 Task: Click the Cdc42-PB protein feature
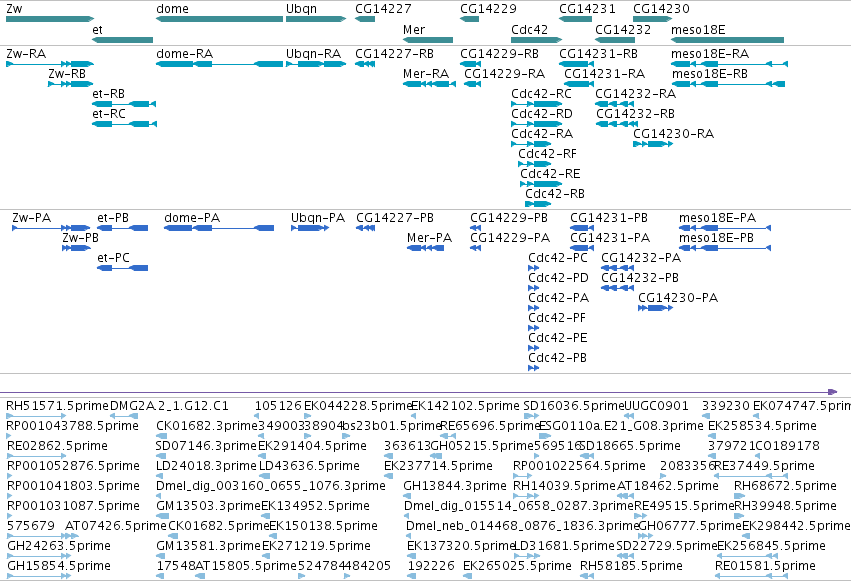[x=534, y=368]
